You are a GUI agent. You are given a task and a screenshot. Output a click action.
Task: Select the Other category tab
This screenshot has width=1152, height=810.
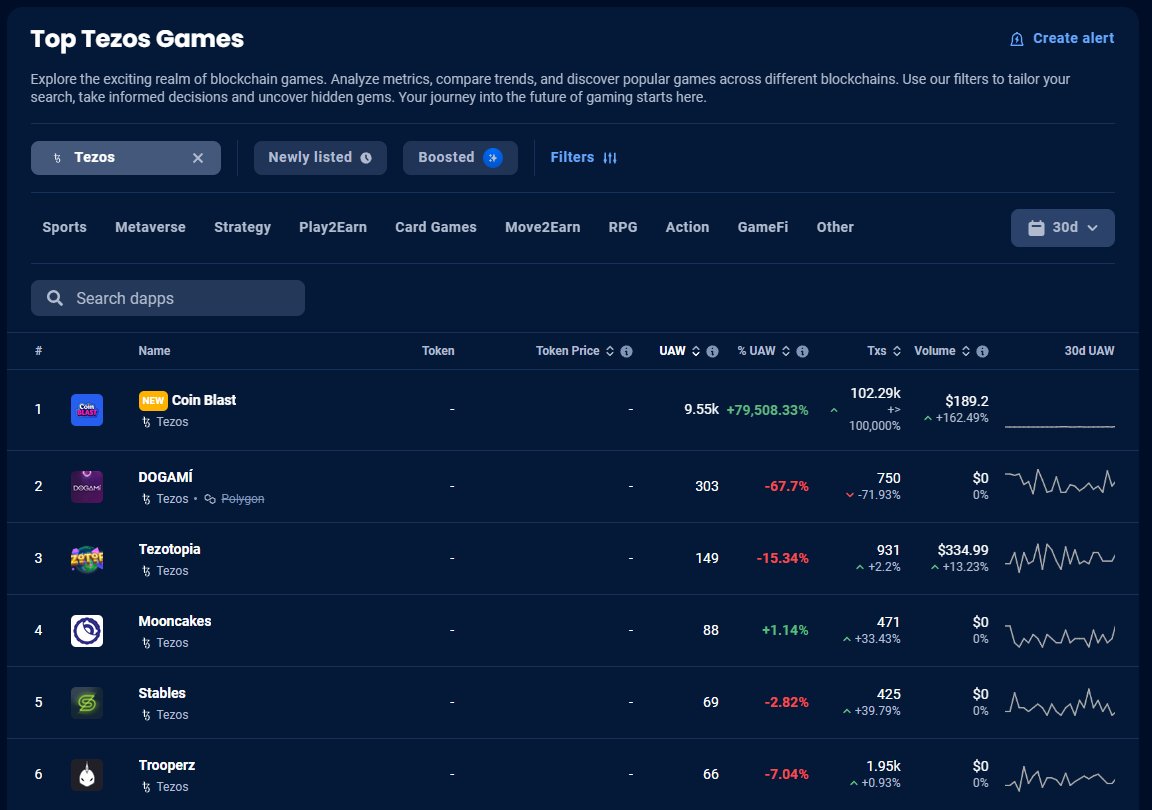pos(835,227)
